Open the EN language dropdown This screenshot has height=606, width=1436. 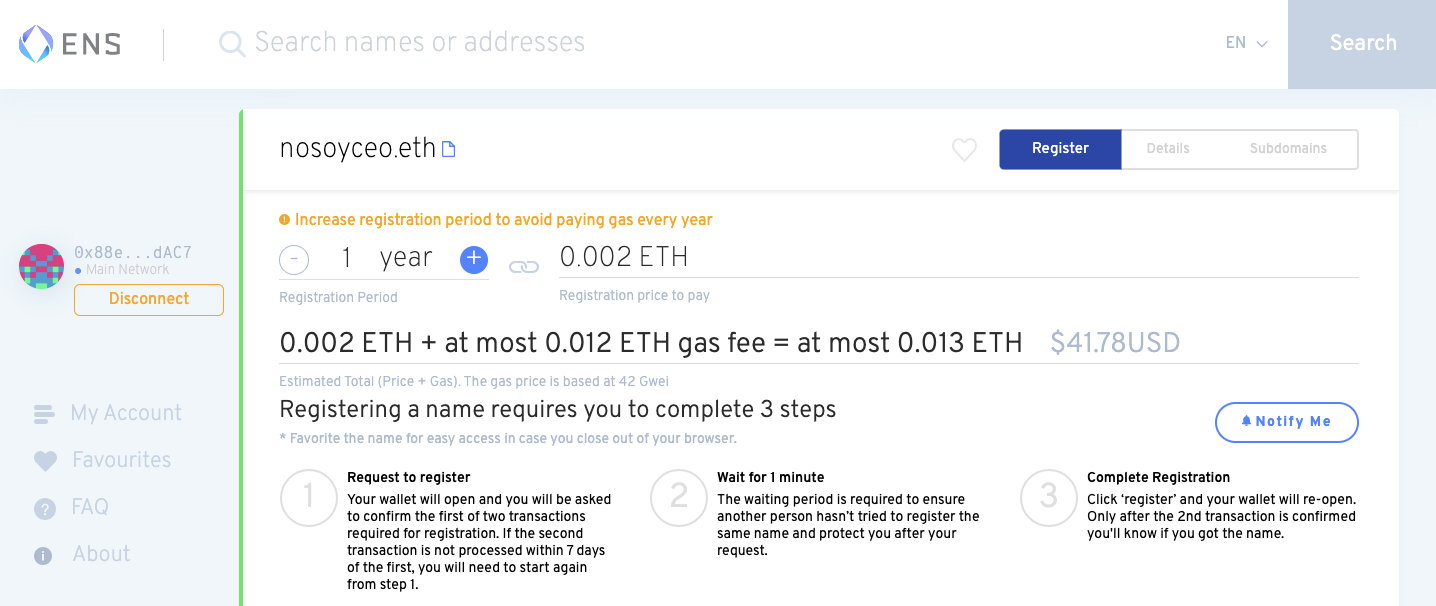point(1244,43)
